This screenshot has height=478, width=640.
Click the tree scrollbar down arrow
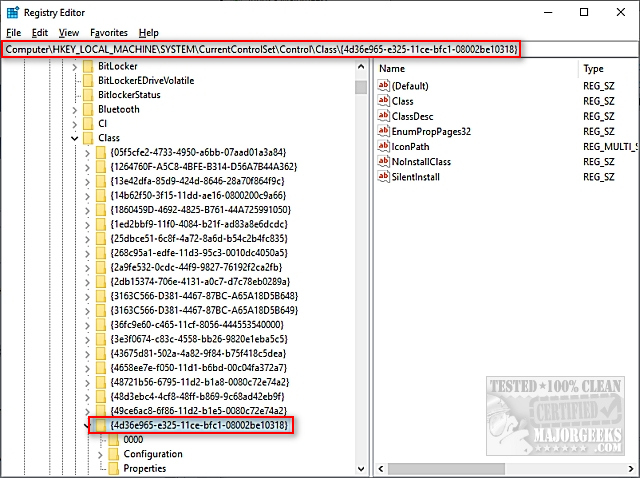tap(361, 469)
